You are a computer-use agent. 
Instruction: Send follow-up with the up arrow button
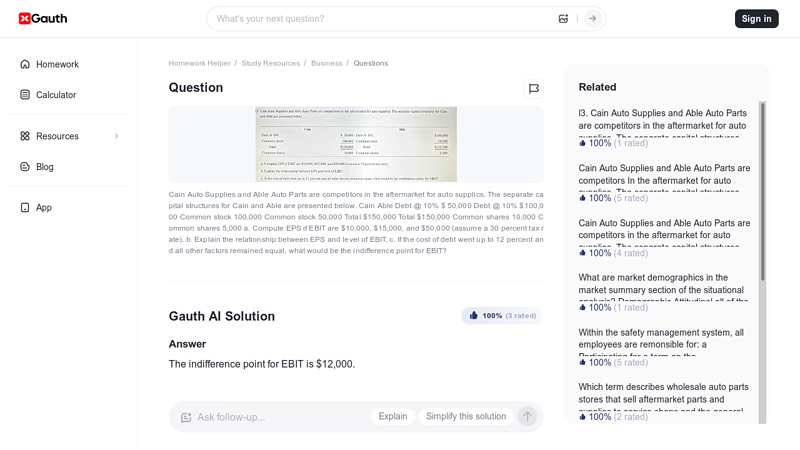527,416
